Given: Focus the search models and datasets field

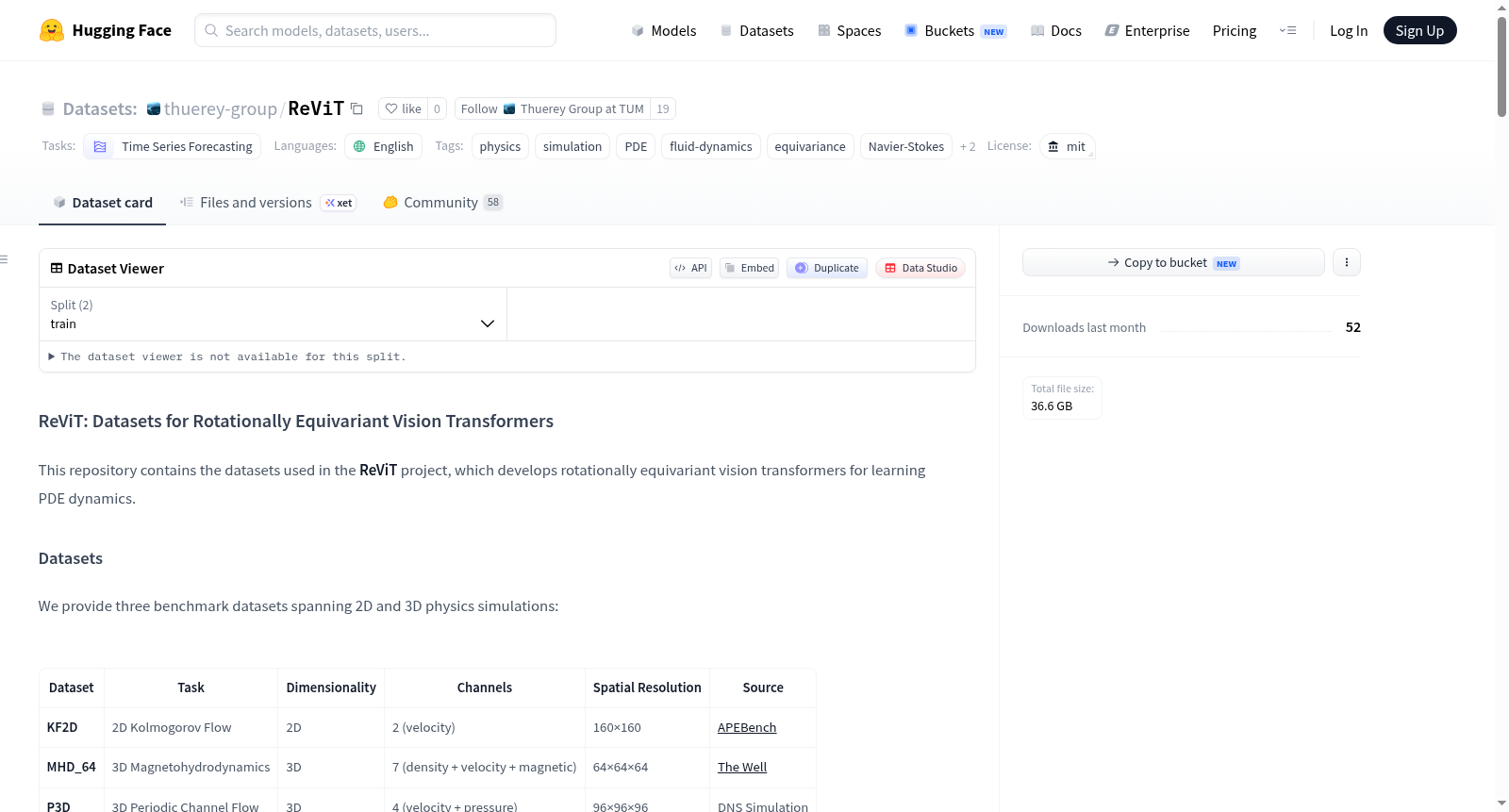Looking at the screenshot, I should point(375,30).
